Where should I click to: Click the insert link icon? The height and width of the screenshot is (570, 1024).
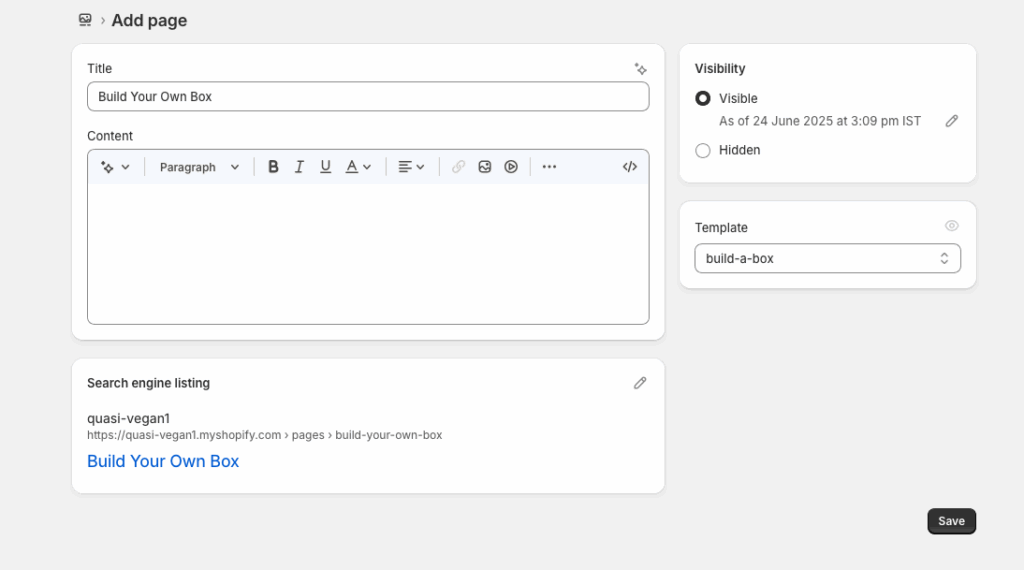[x=458, y=167]
